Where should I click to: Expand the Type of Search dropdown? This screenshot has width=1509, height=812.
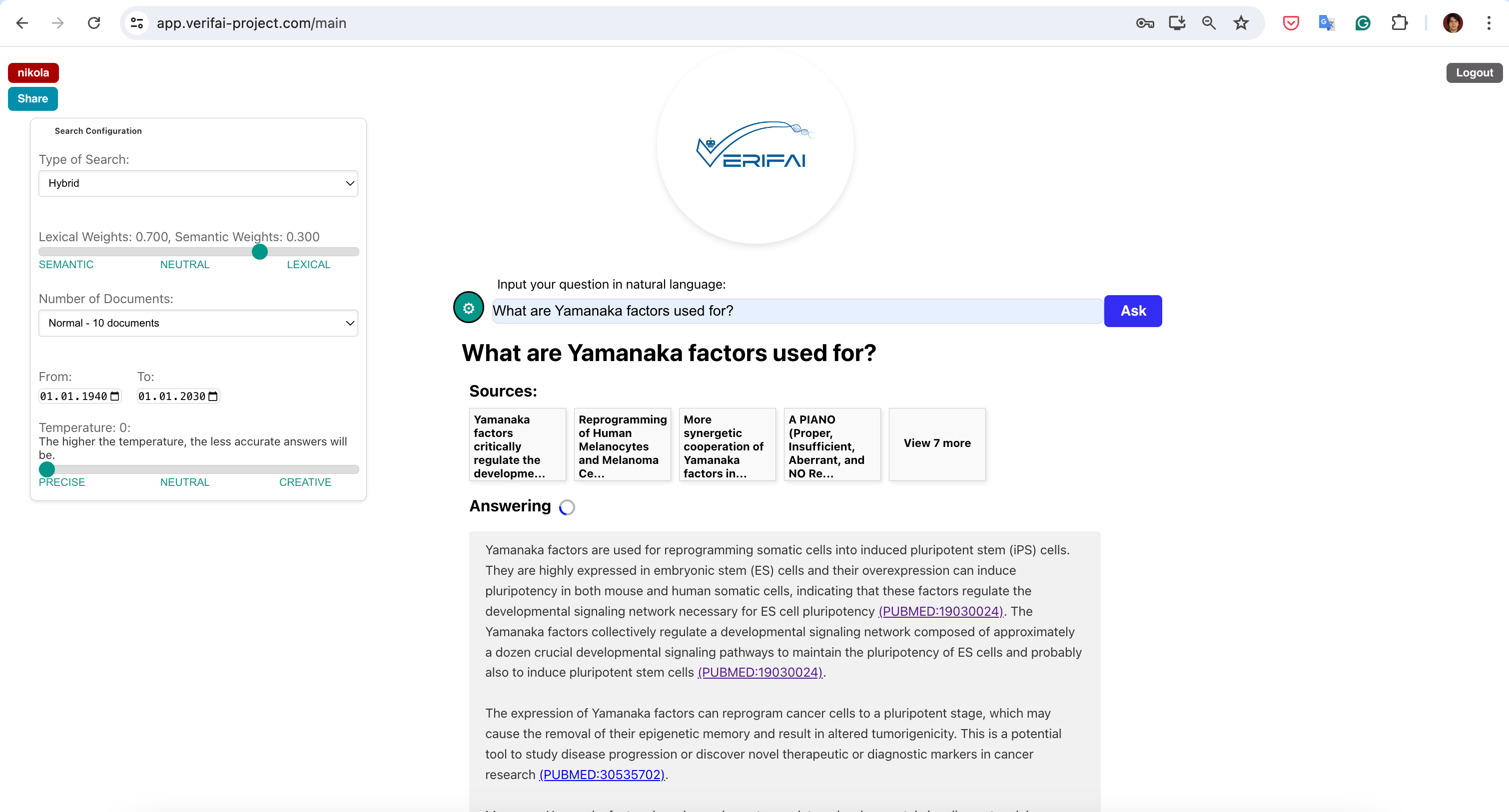(198, 183)
